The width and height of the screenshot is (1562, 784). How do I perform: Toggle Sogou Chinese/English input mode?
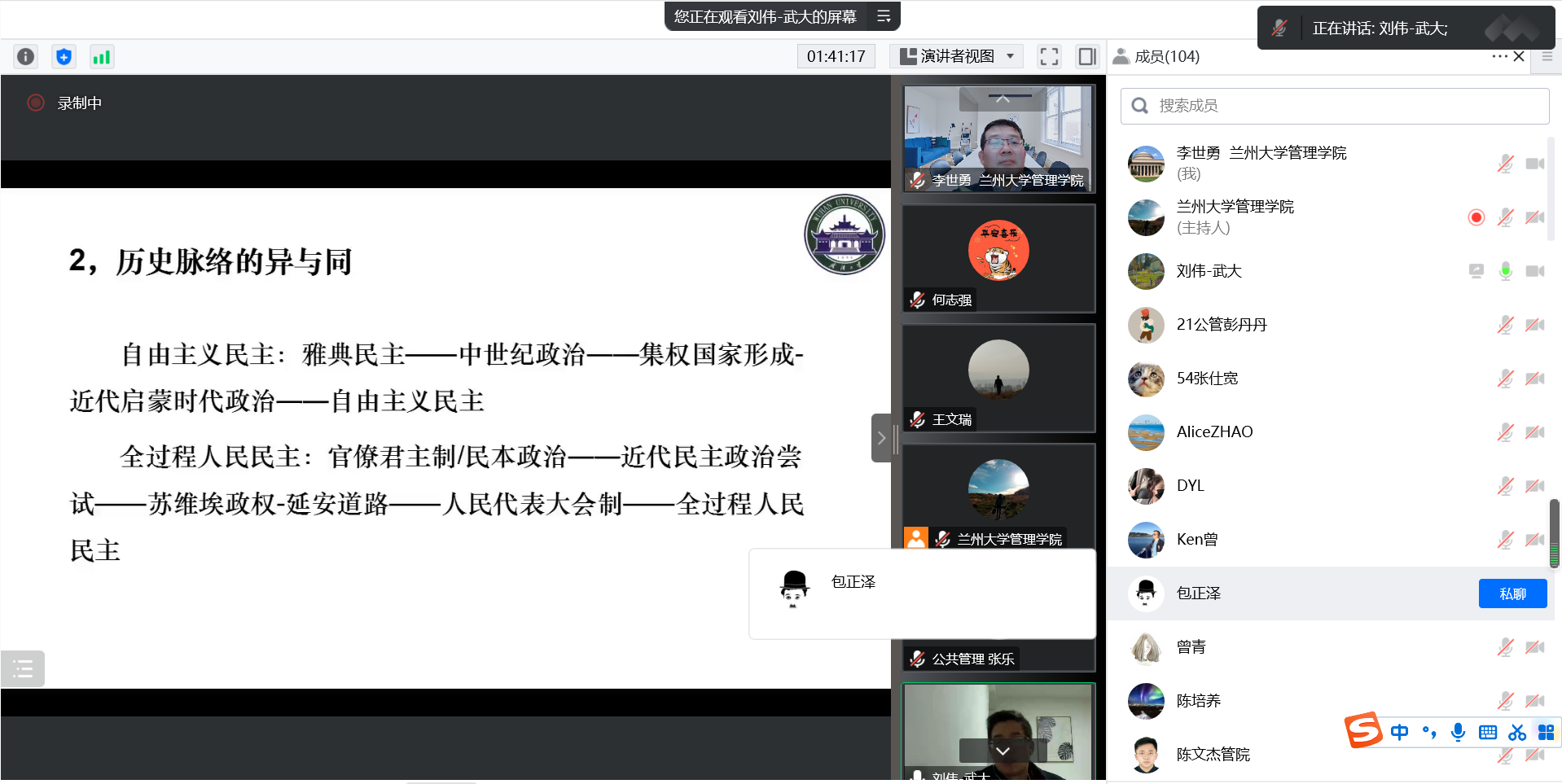(1399, 732)
